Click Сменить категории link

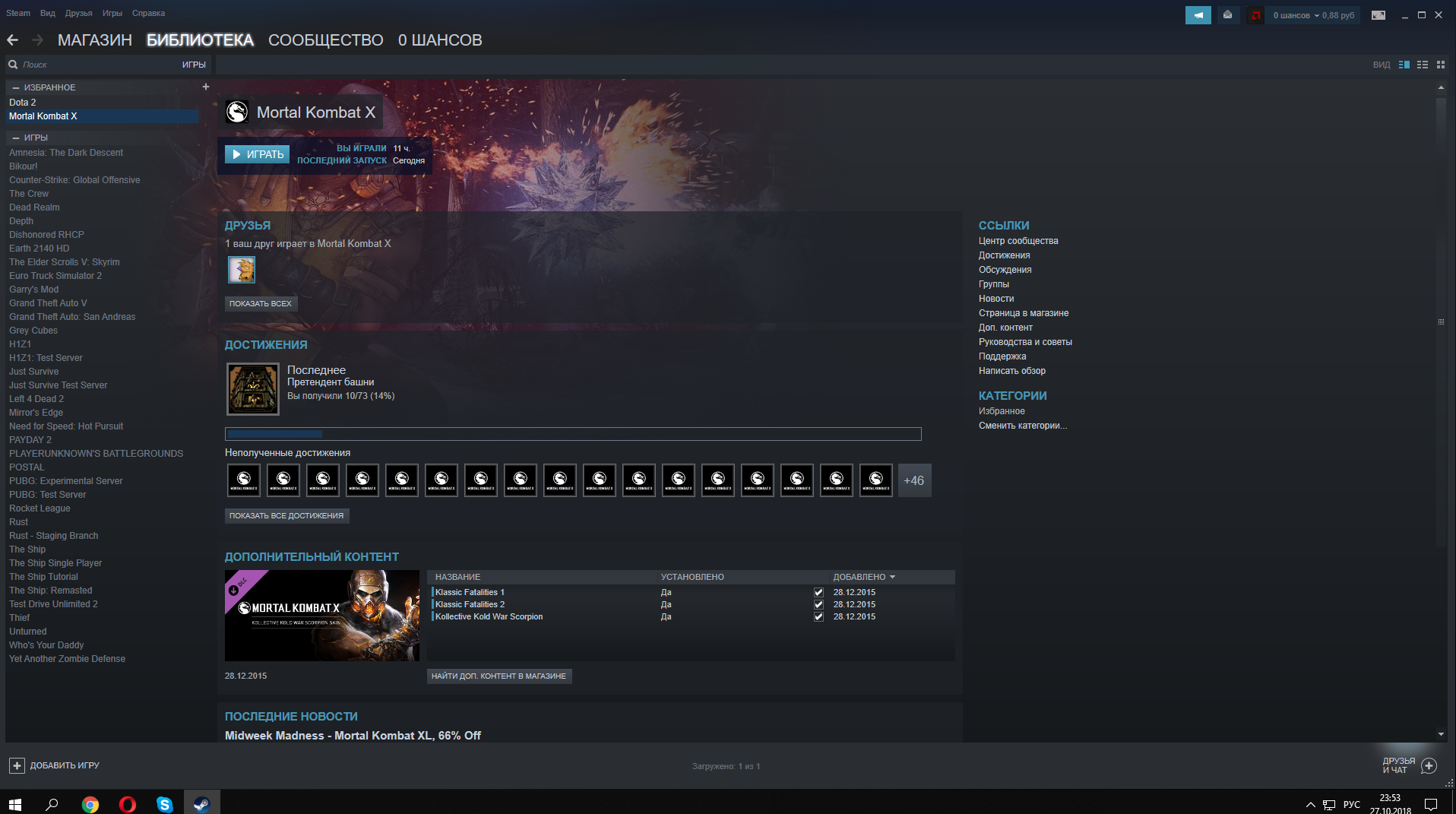(x=1023, y=426)
